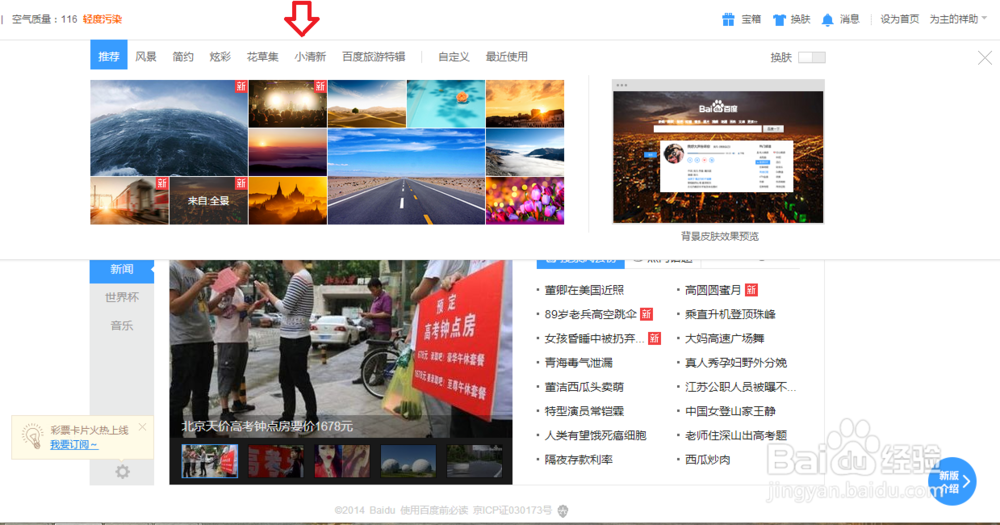
Task: Choose the highway road skin thumbnail
Action: pyautogui.click(x=406, y=176)
